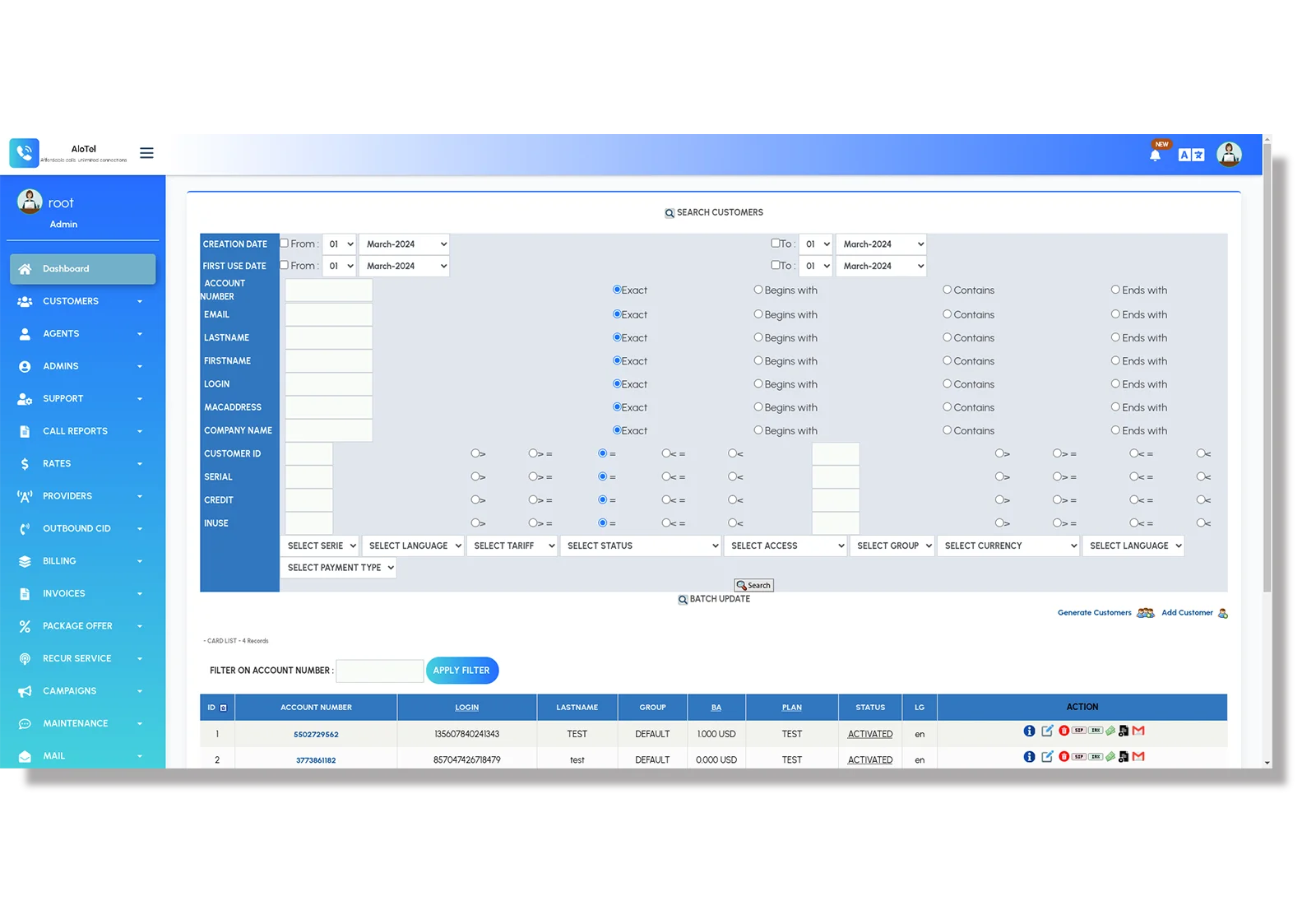This screenshot has width=1316, height=924.
Task: Open SIP config for 5502729562
Action: point(1079,731)
